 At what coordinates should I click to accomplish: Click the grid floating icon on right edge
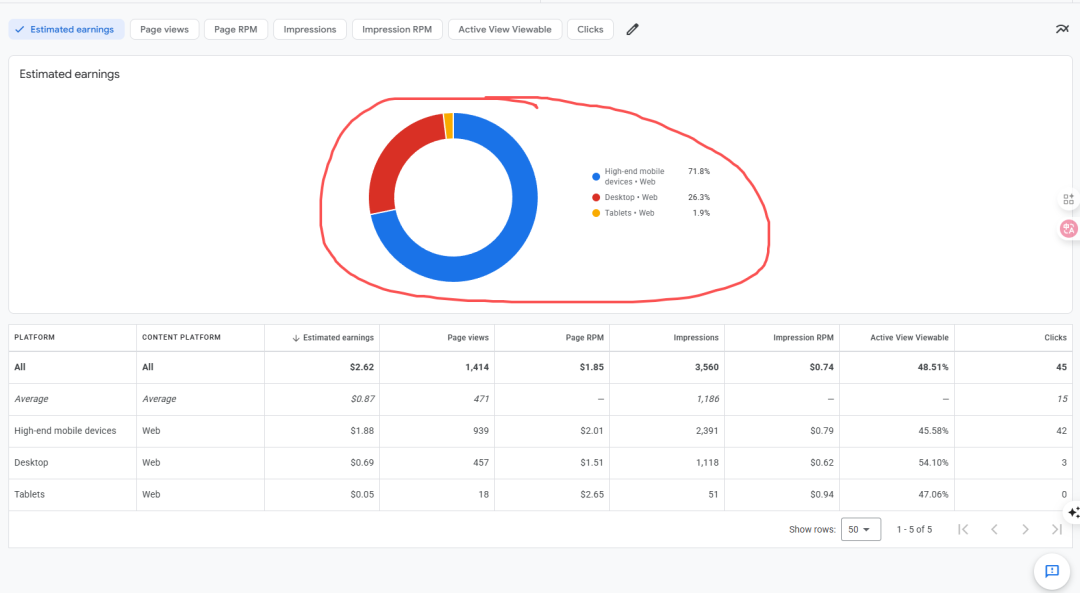[x=1068, y=199]
